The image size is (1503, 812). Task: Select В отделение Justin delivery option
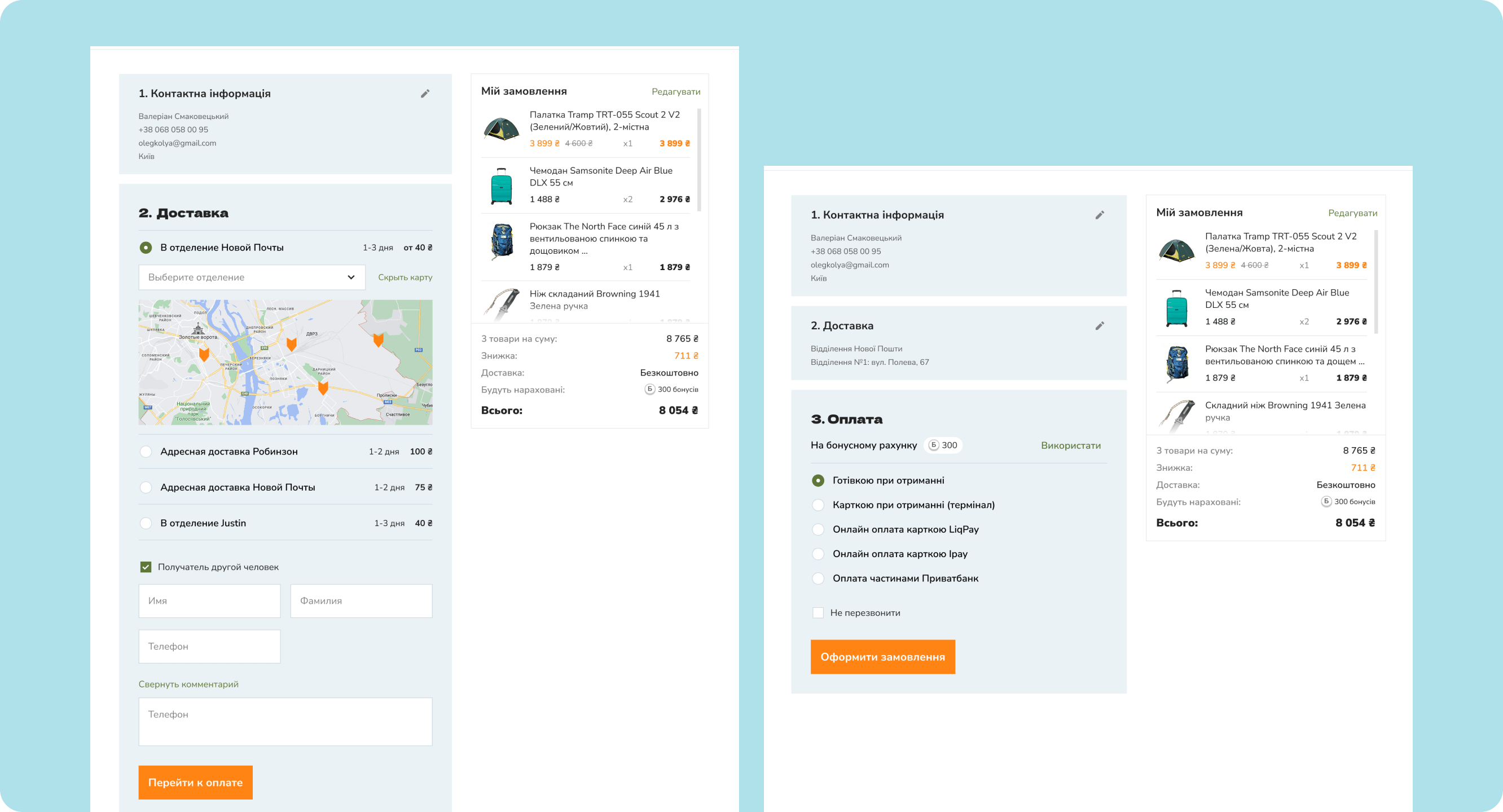coord(146,523)
